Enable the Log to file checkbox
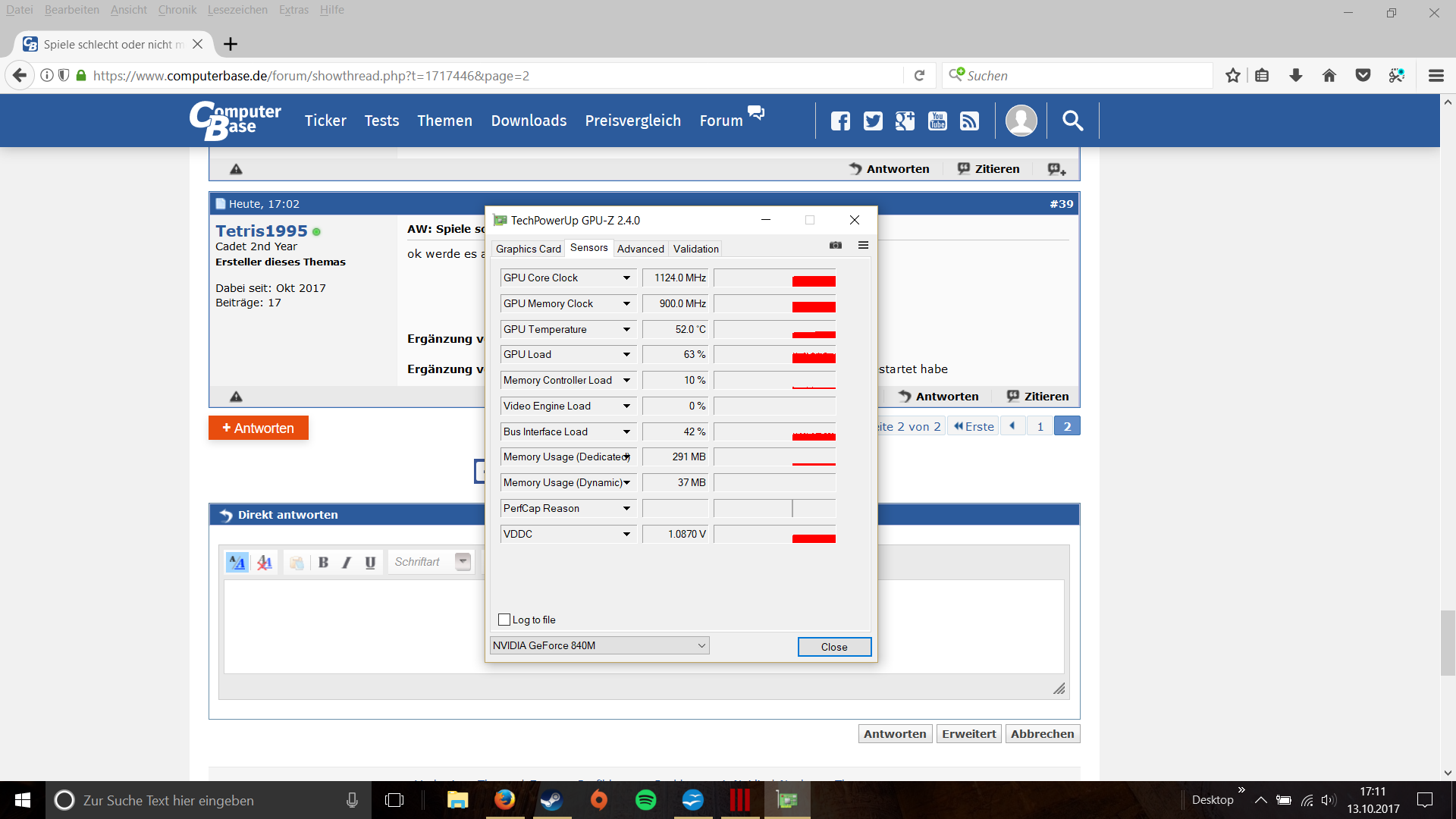Screen dimensions: 1456x819 (x=504, y=620)
